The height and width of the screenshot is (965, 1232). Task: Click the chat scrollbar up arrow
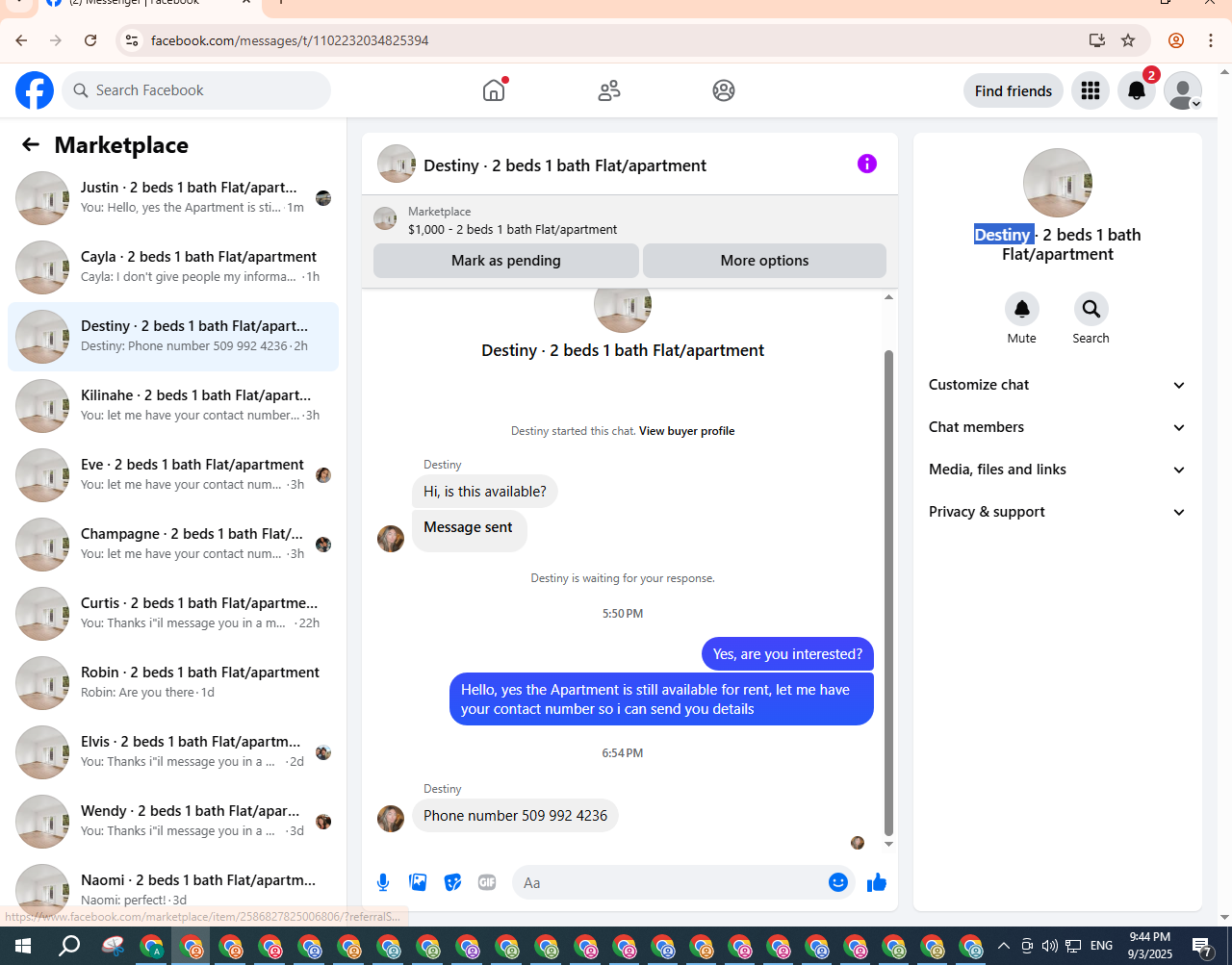(x=888, y=297)
